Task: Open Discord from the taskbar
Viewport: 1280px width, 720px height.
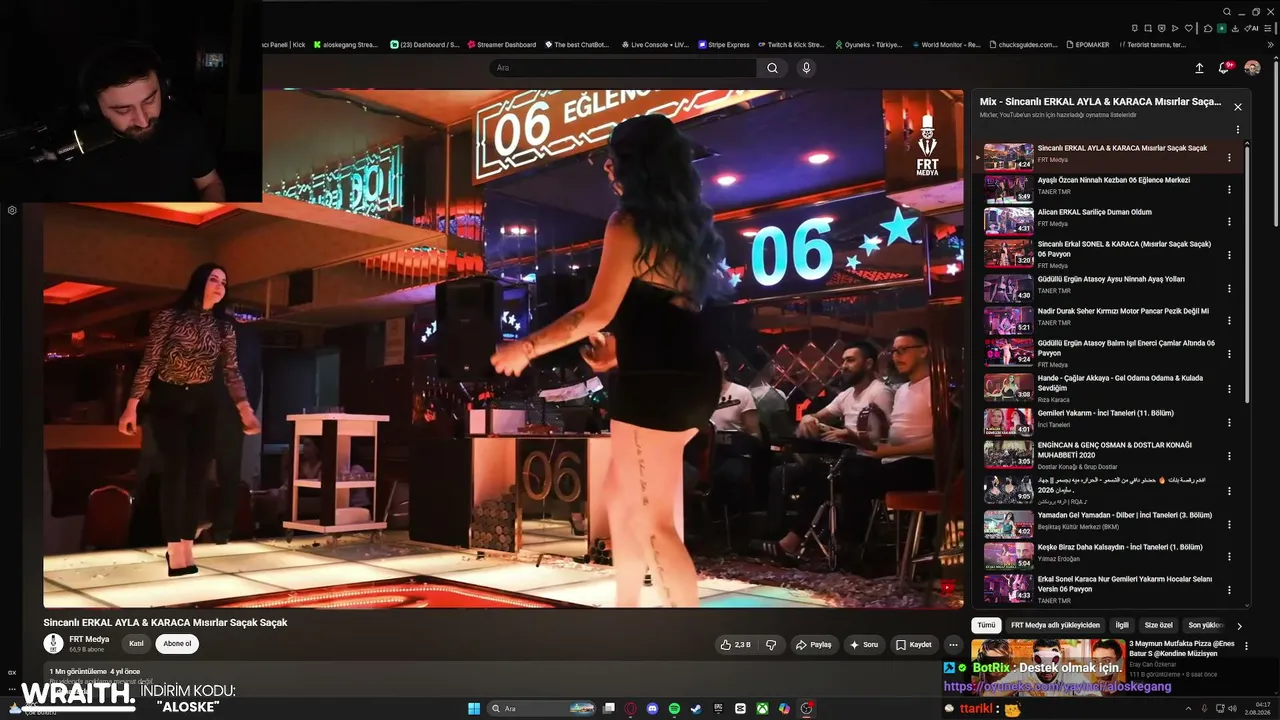Action: 653,708
